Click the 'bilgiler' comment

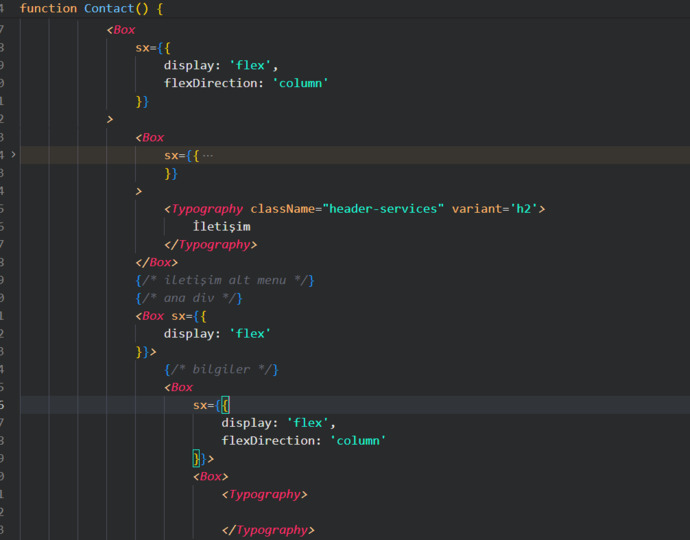221,369
